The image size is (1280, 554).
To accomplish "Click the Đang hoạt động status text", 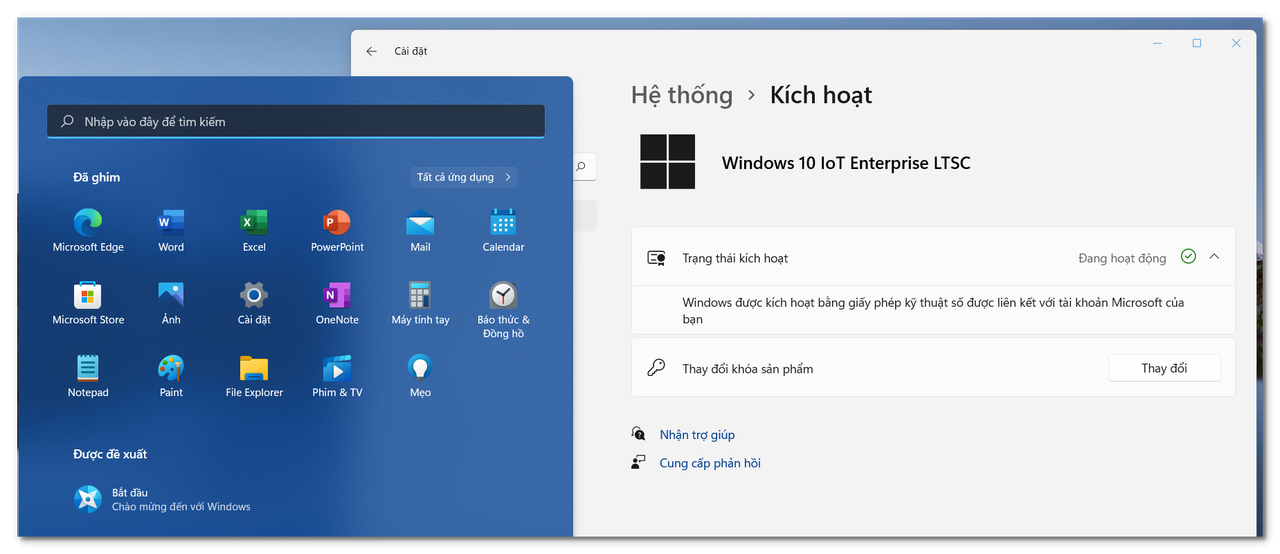I will coord(1122,258).
